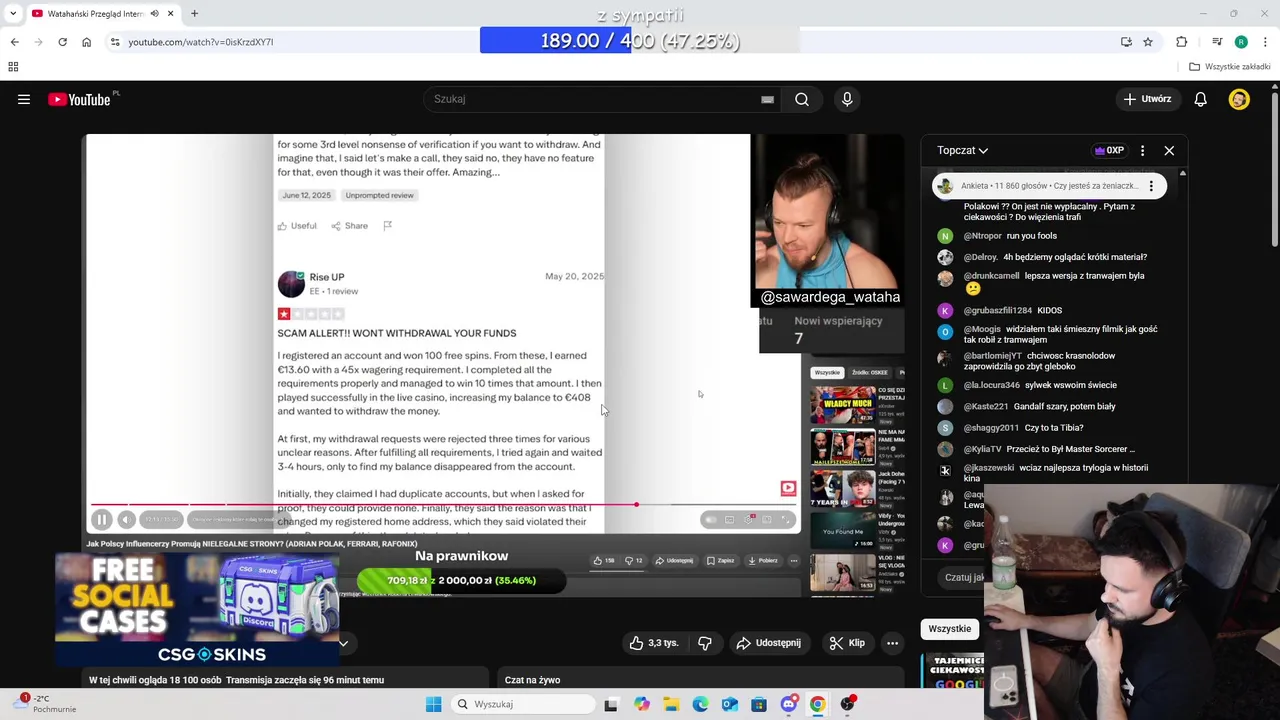
Task: Open the Windows Start menu
Action: (x=433, y=704)
